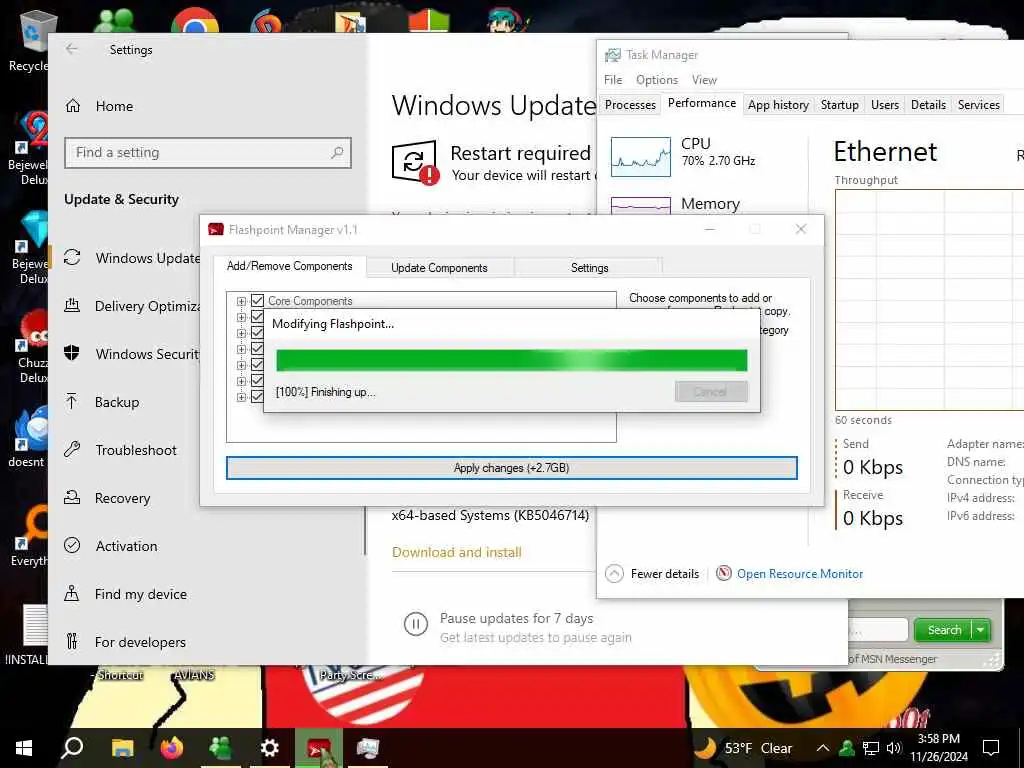Select the Backup arrow icon

pos(72,402)
